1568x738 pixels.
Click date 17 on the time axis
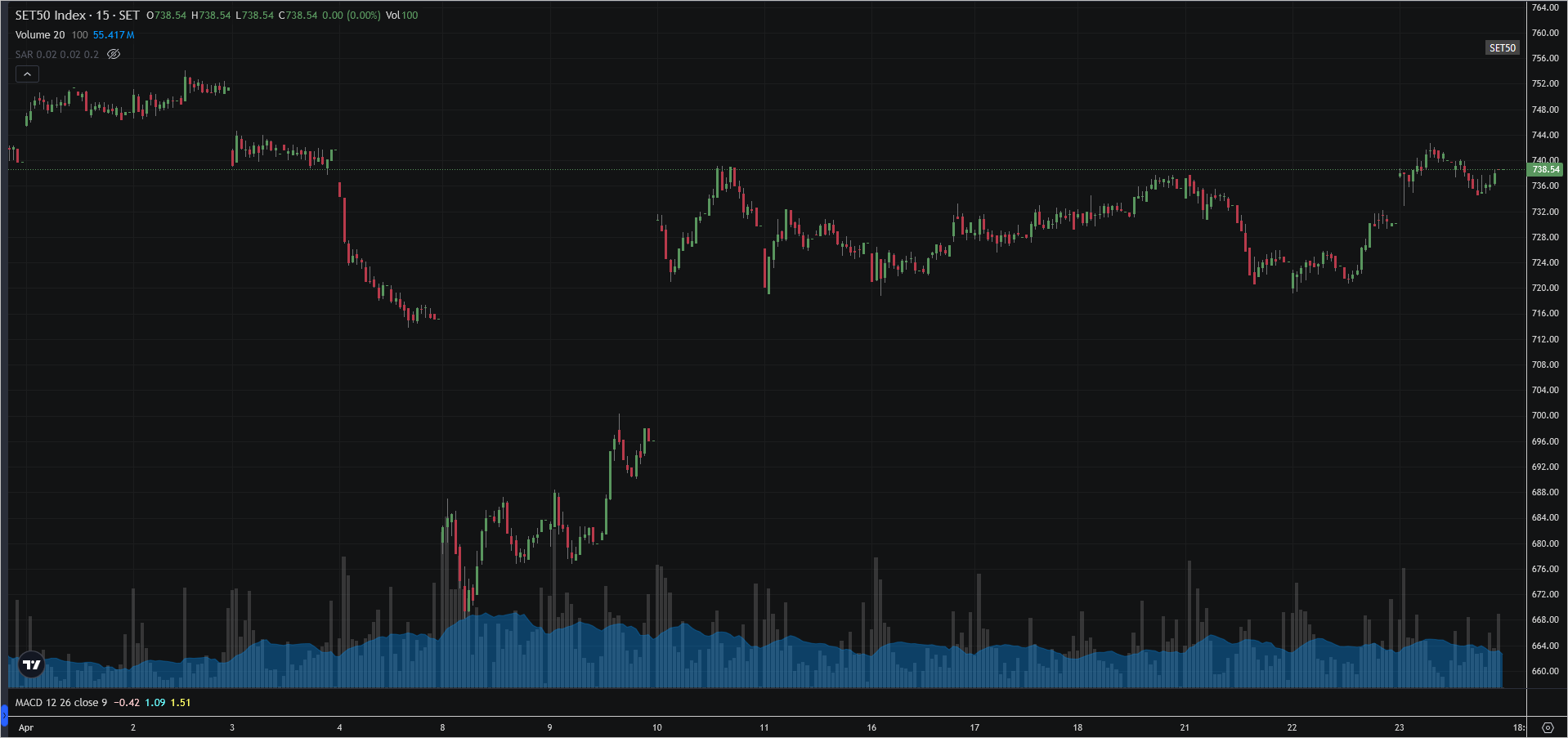click(x=974, y=727)
